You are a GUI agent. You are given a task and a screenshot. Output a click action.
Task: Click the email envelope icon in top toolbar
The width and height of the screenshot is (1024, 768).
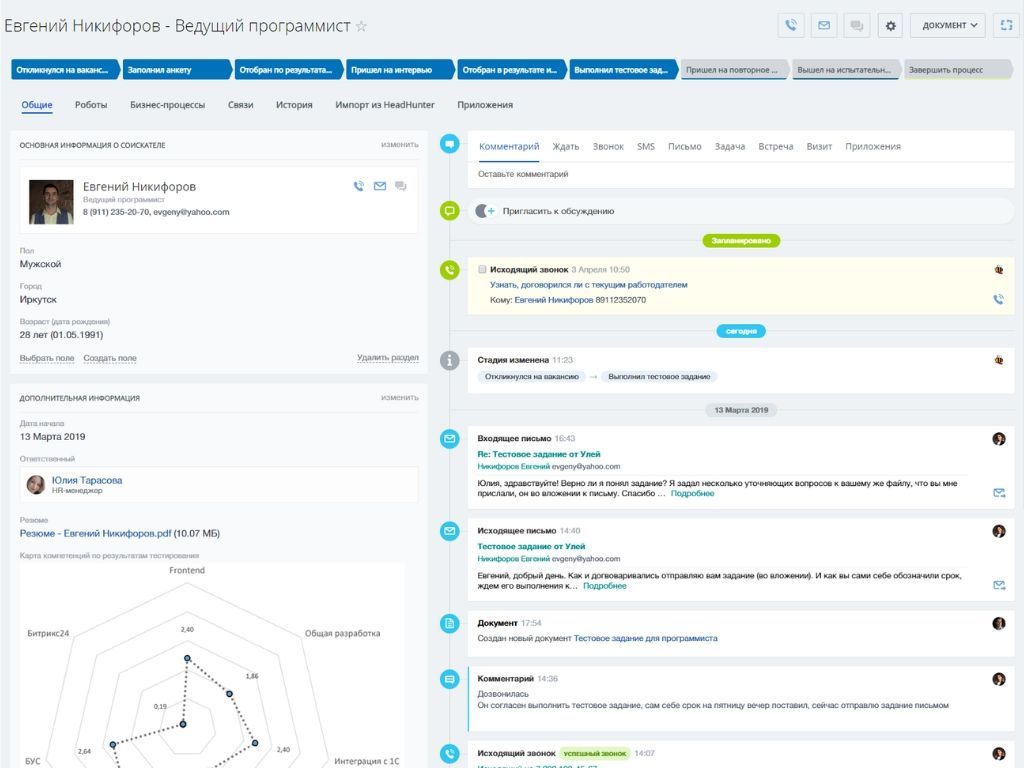tap(824, 25)
